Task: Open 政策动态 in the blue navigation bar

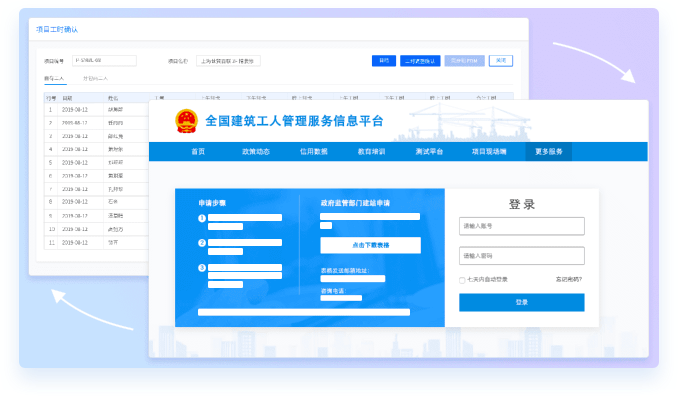Action: tap(256, 151)
